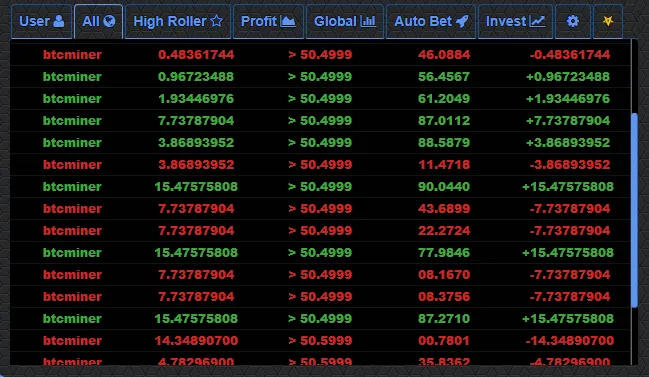
Task: Open the Invest tab
Action: 515,22
